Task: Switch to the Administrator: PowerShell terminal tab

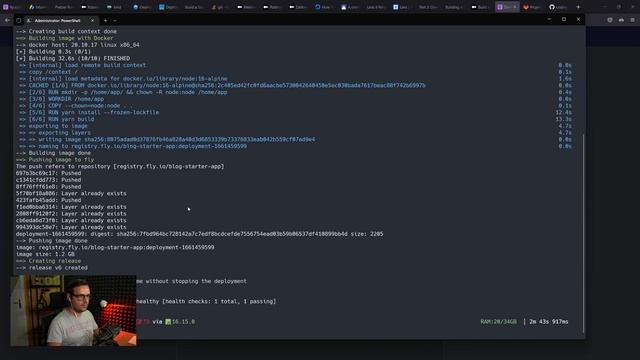Action: click(x=60, y=20)
